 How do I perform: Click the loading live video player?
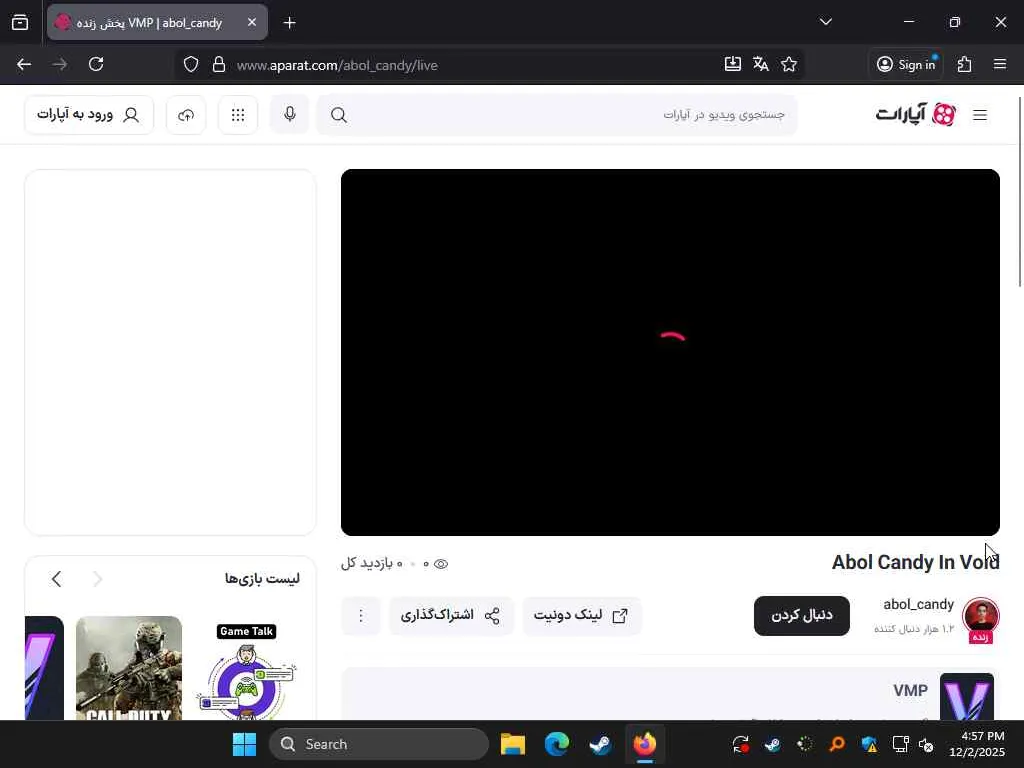tap(670, 353)
